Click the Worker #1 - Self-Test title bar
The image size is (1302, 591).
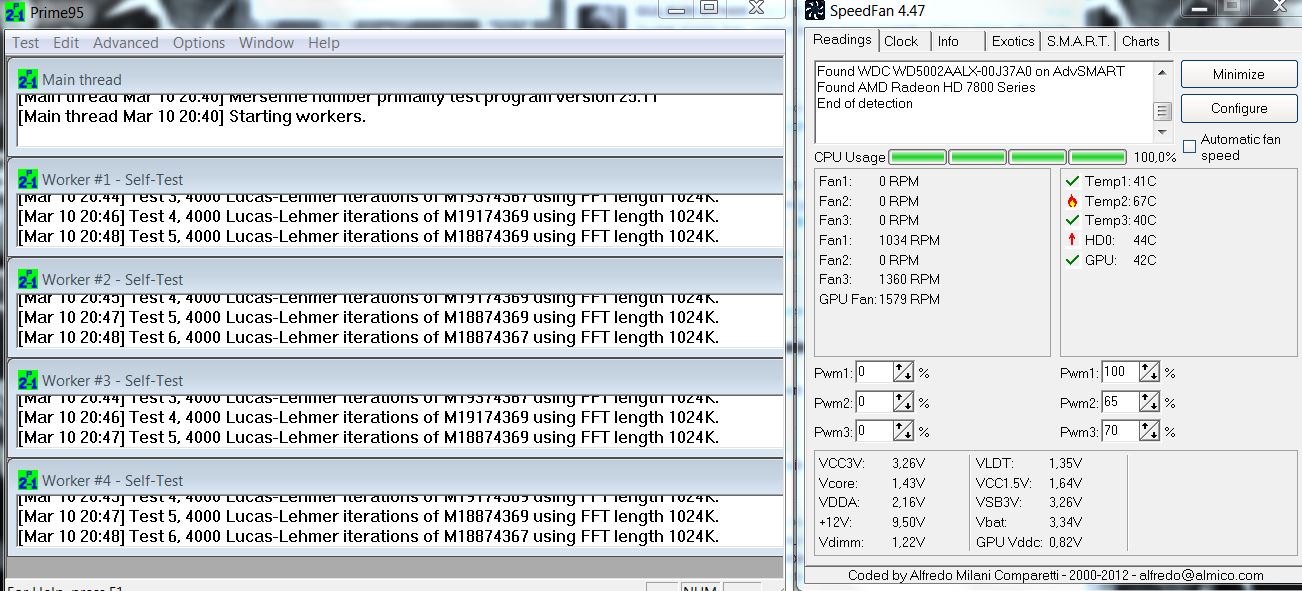(395, 178)
